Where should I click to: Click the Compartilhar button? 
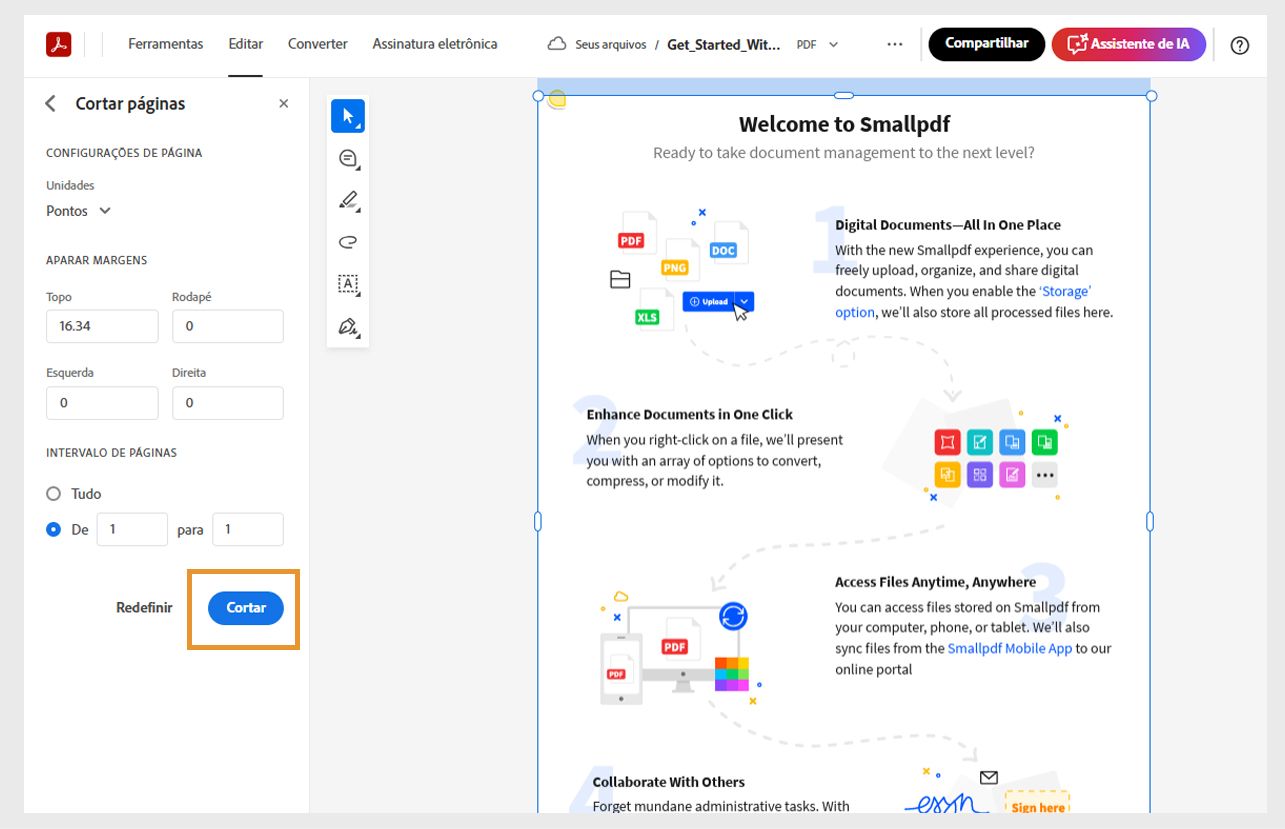click(x=987, y=44)
